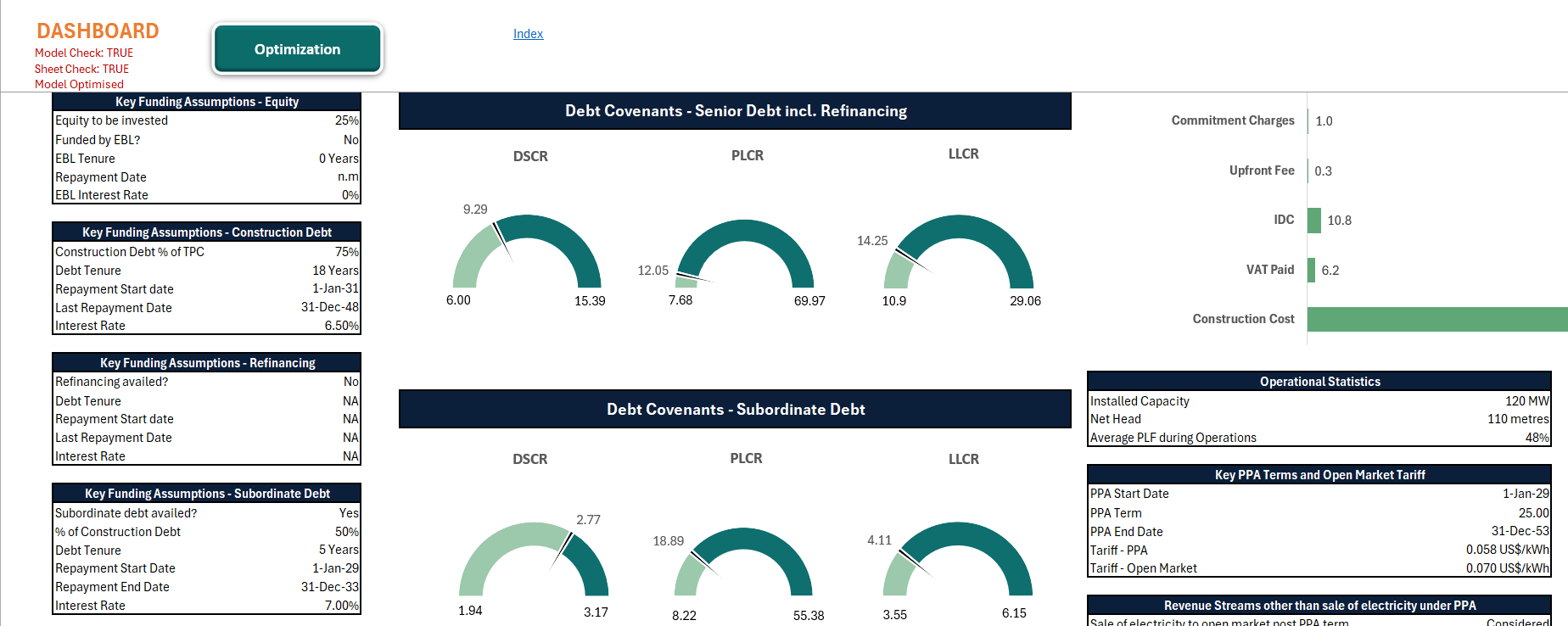Select the Senior Debt DSCR gauge chart
The height and width of the screenshot is (626, 1568).
point(527,253)
